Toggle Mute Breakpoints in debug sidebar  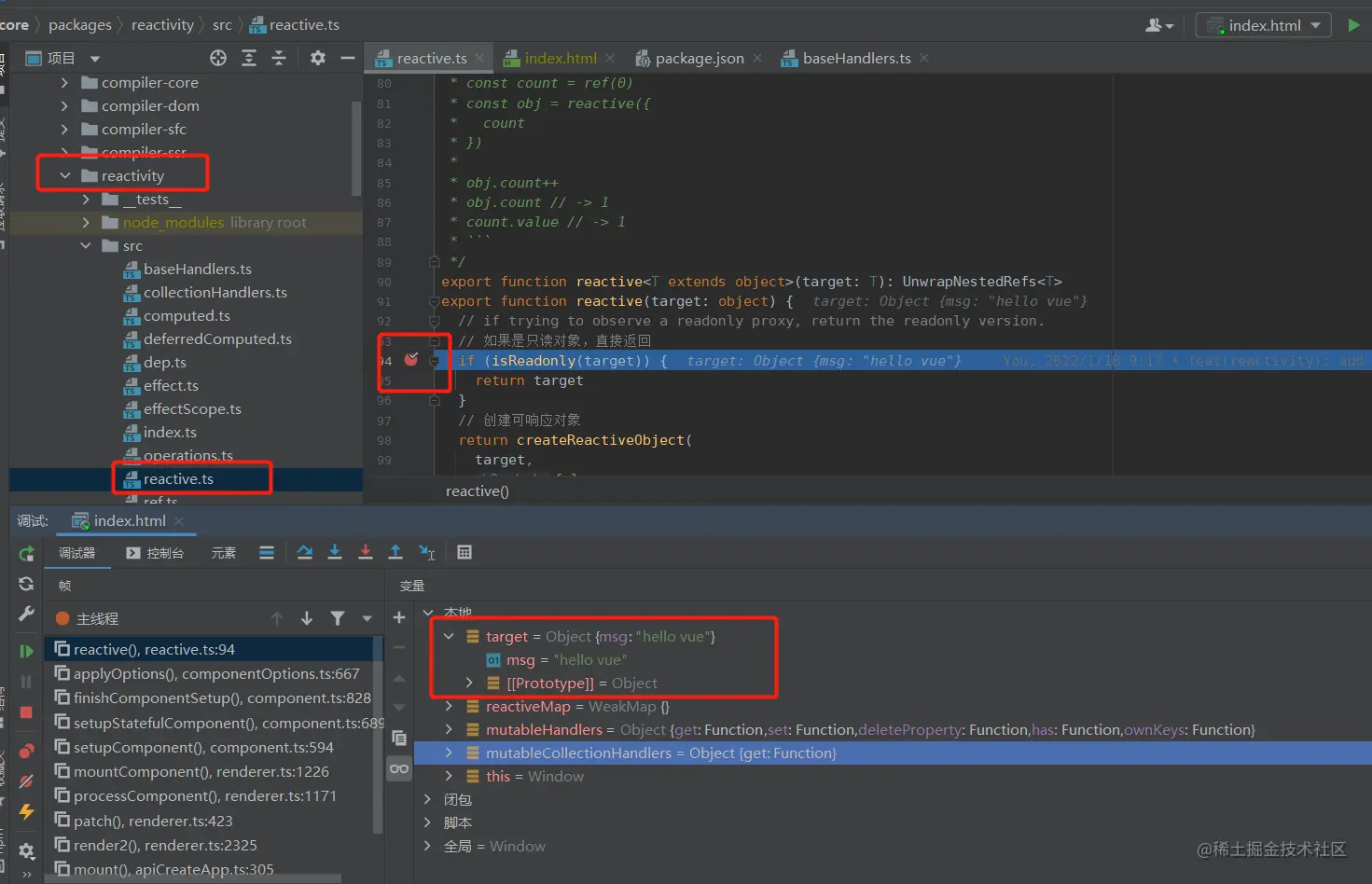[x=26, y=781]
